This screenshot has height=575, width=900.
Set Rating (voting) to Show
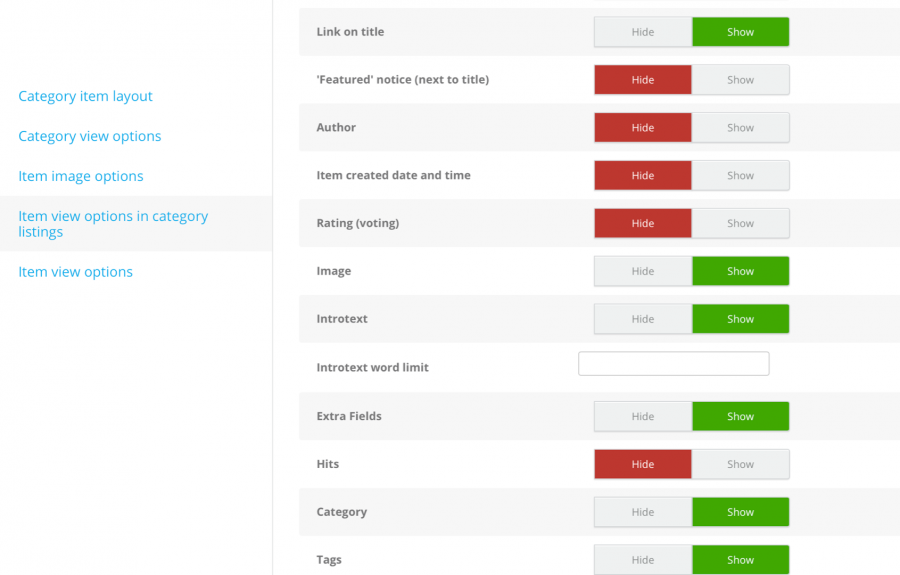(x=740, y=223)
